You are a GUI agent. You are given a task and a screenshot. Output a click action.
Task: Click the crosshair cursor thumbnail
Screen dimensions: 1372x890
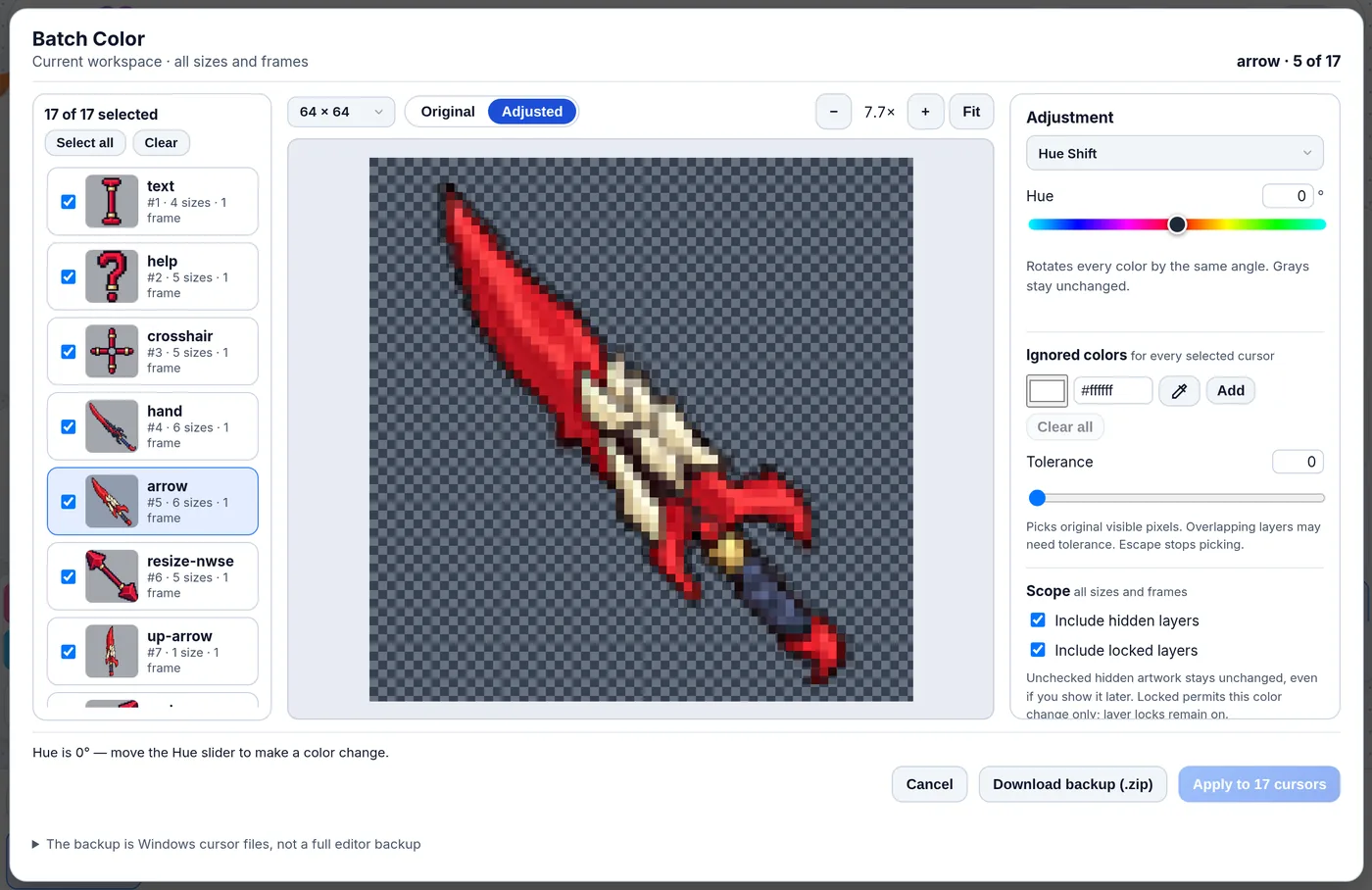pyautogui.click(x=112, y=351)
